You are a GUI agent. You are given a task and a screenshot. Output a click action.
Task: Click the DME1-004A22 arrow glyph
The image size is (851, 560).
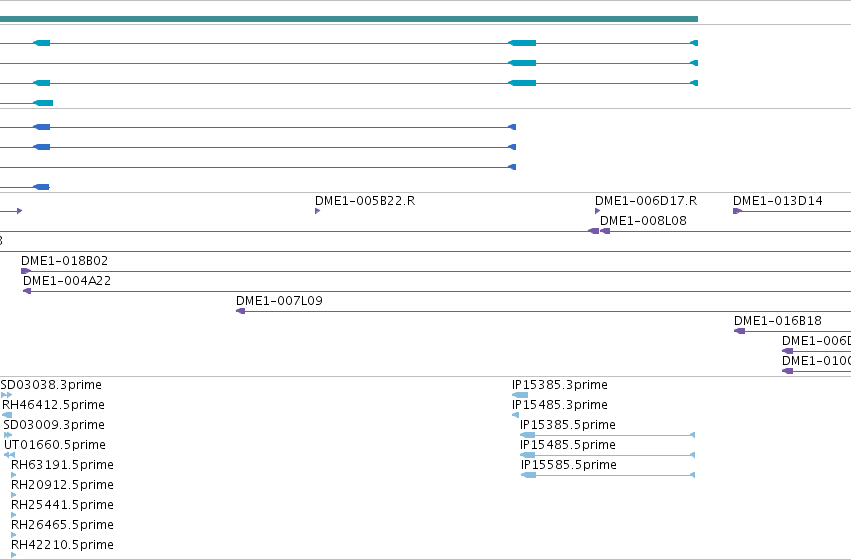click(27, 291)
